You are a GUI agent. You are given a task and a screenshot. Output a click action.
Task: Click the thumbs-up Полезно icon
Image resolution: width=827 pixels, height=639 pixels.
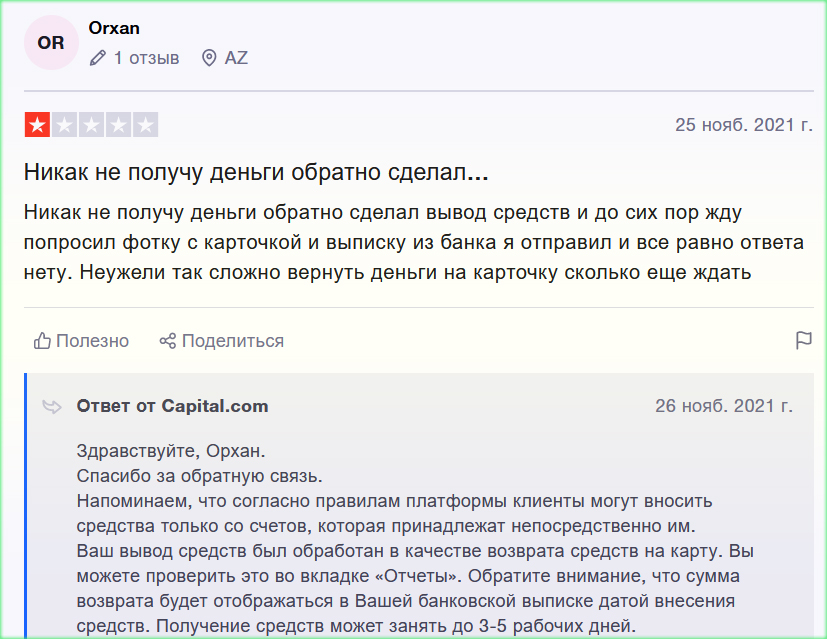point(42,340)
